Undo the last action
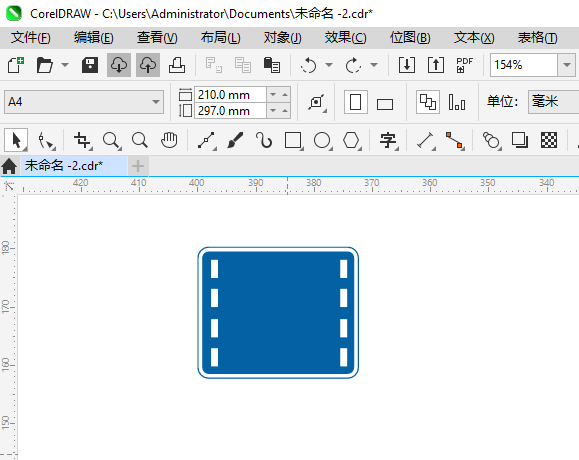Viewport: 579px width, 460px height. point(308,65)
